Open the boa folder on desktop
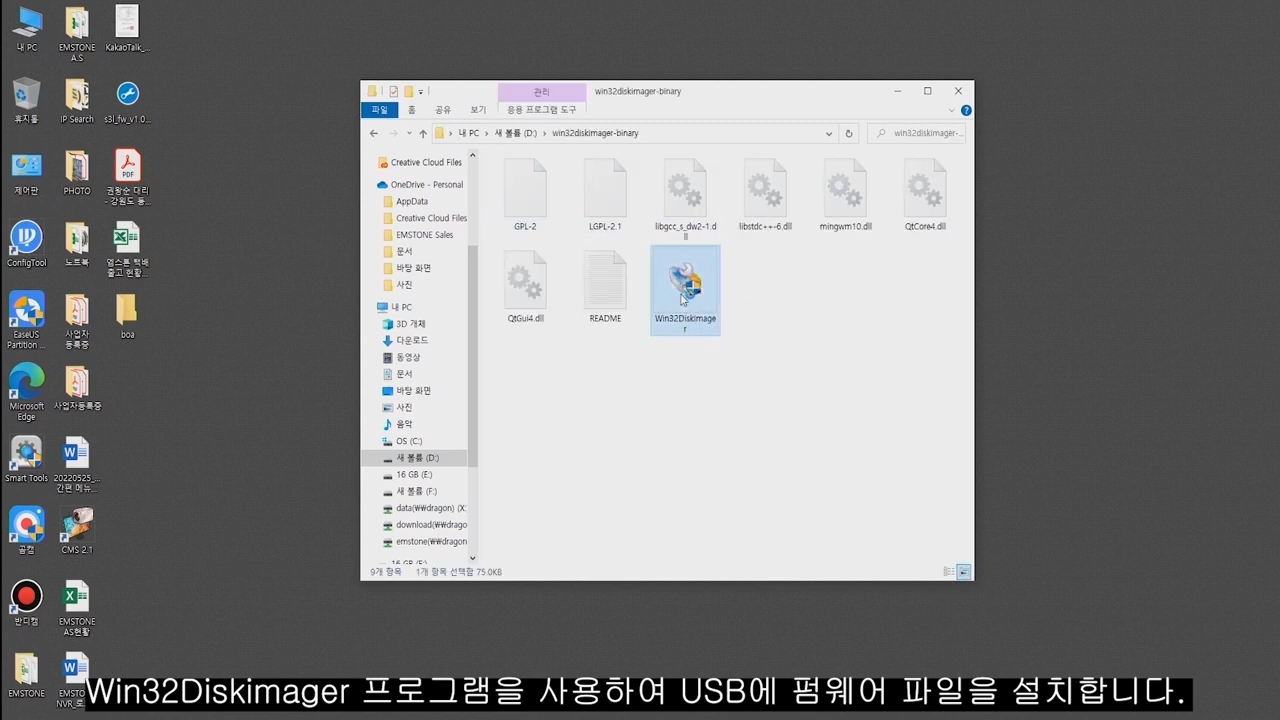Screen dimensions: 1280x720 [x=127, y=317]
